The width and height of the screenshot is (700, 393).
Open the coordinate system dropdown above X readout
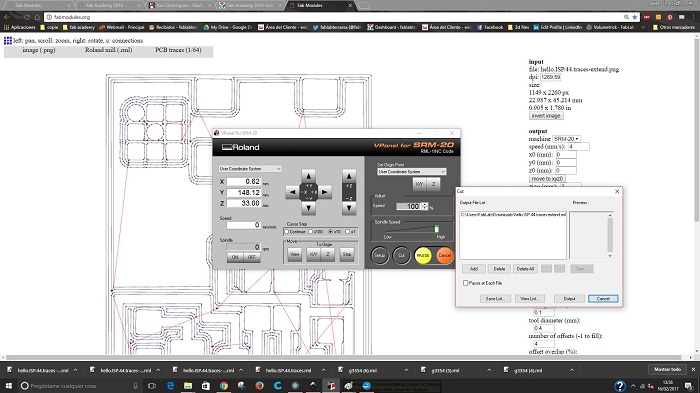click(x=250, y=169)
